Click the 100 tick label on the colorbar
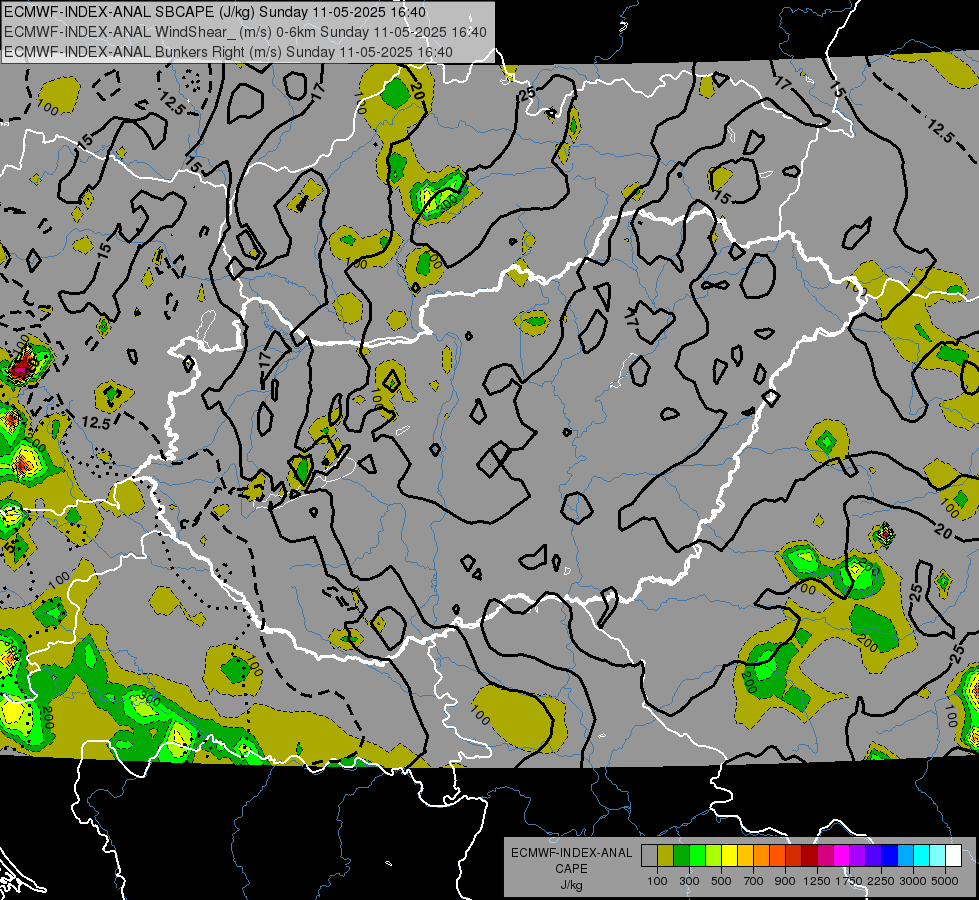 [x=657, y=881]
